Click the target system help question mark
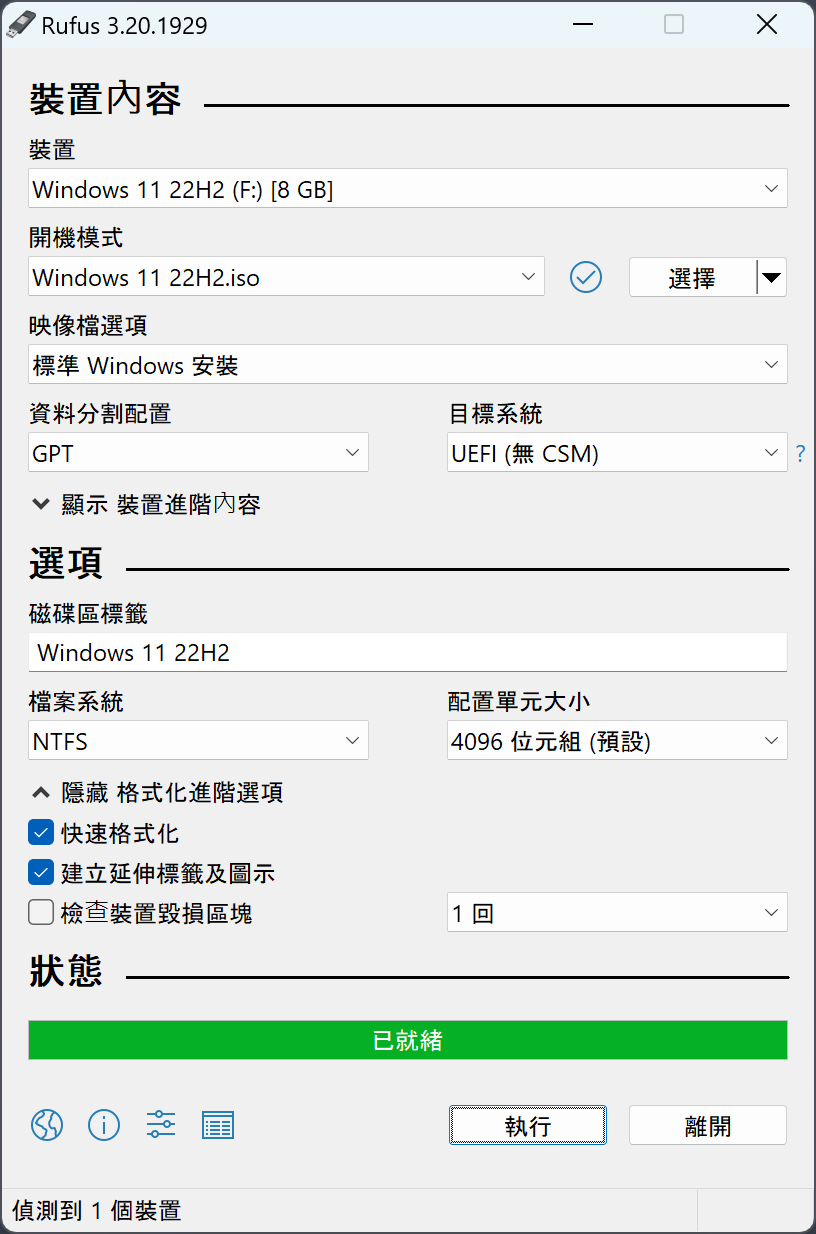Image resolution: width=816 pixels, height=1234 pixels. click(800, 454)
